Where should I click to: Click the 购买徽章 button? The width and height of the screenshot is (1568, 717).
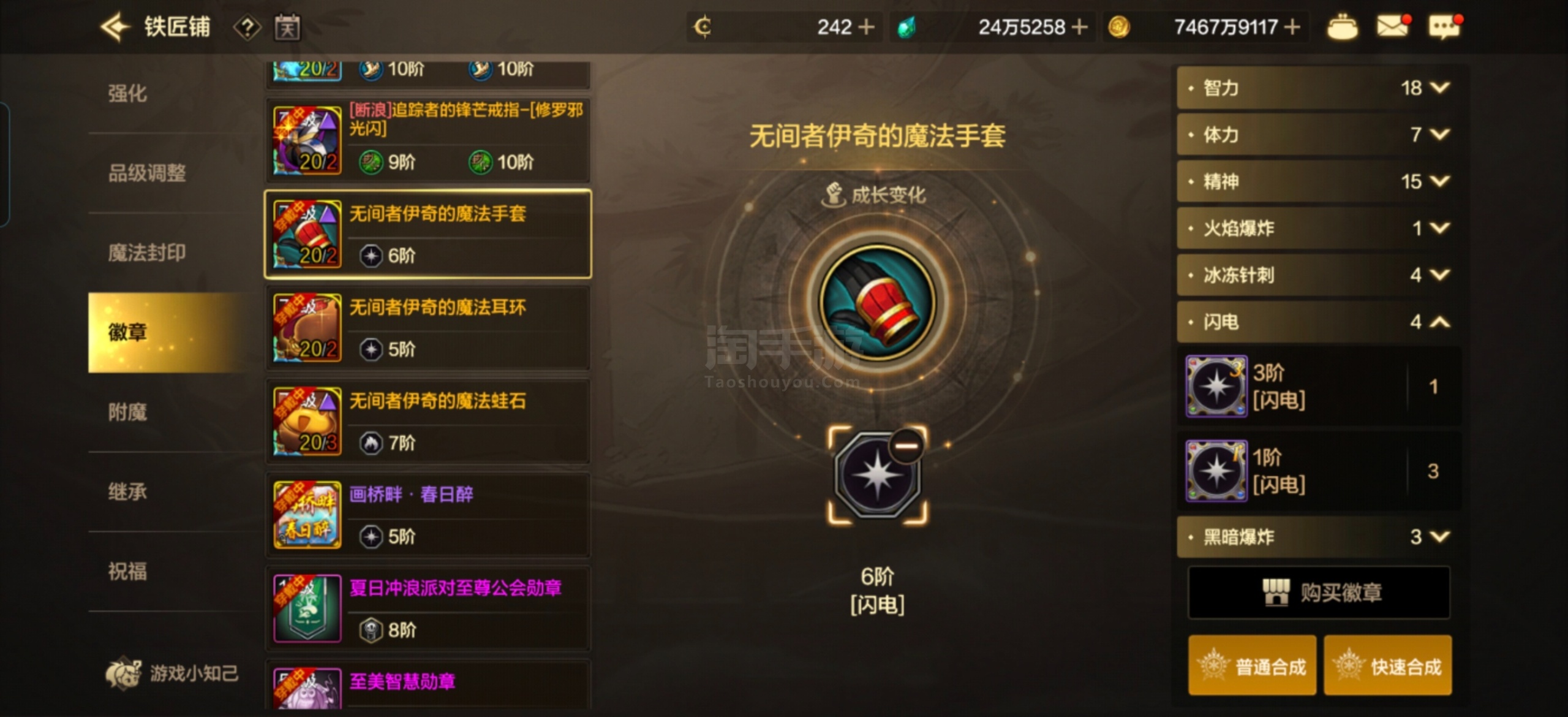(1319, 593)
